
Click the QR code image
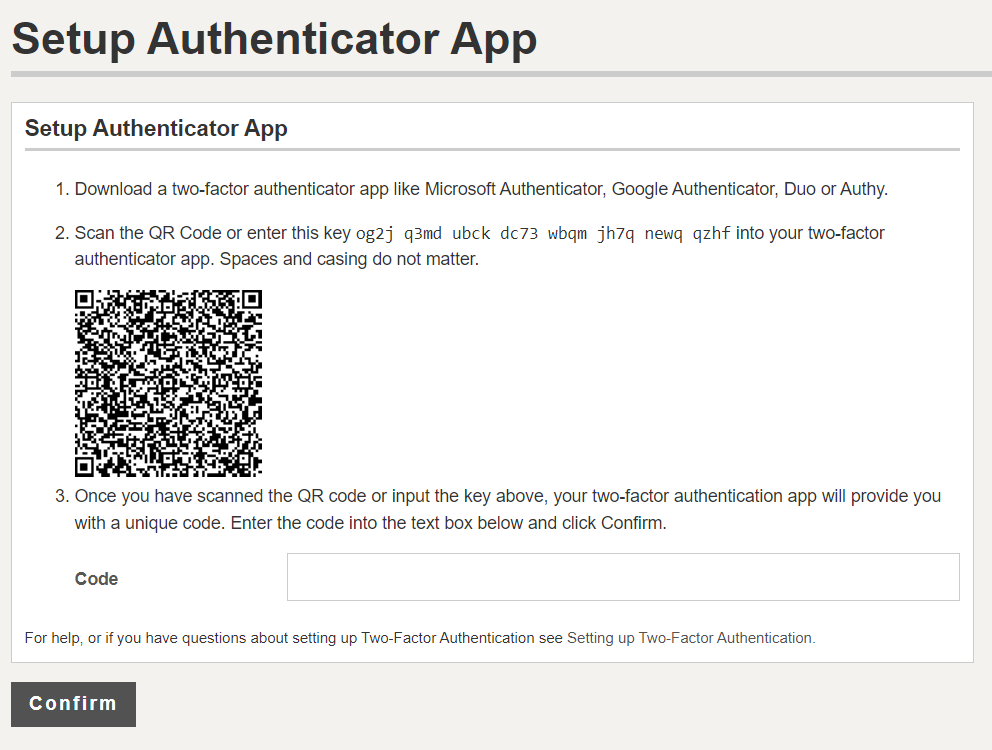168,384
